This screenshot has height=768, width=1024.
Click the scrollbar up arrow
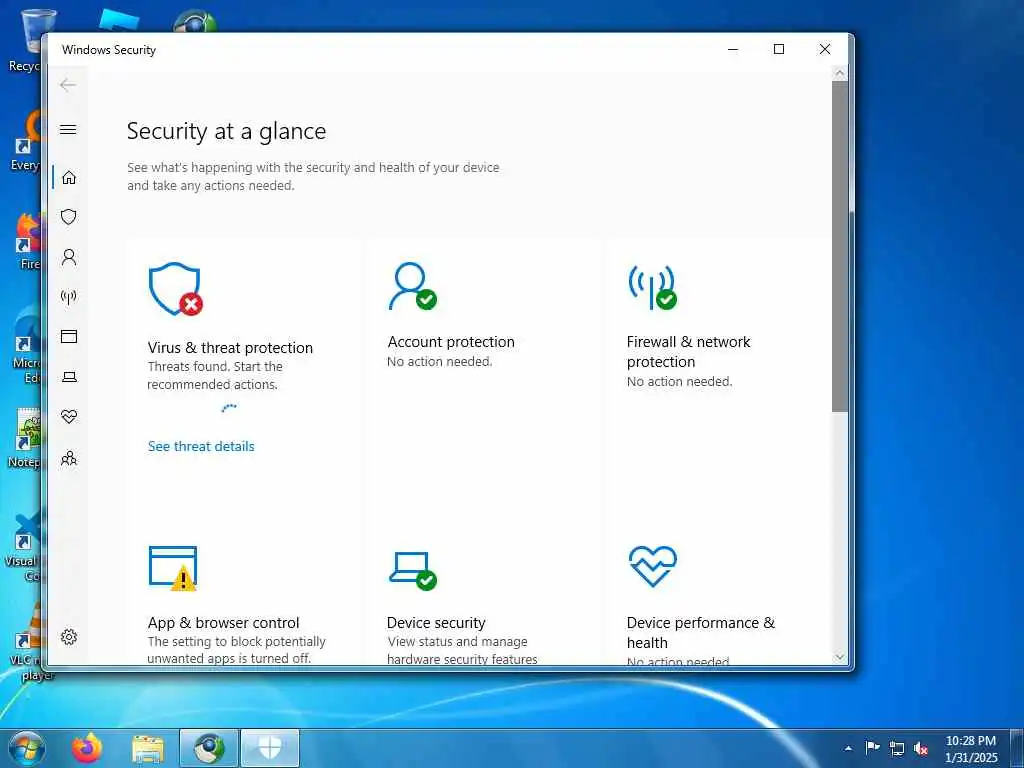pos(840,74)
